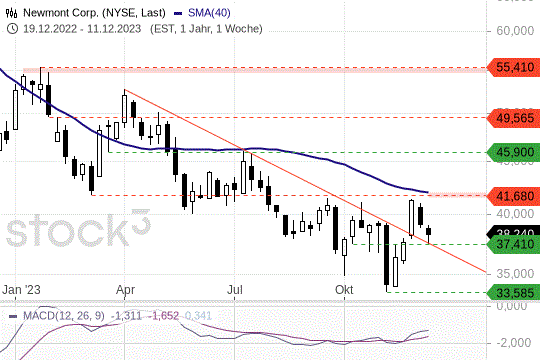
Task: Click the 55,410 resistance price tag
Action: 514,67
